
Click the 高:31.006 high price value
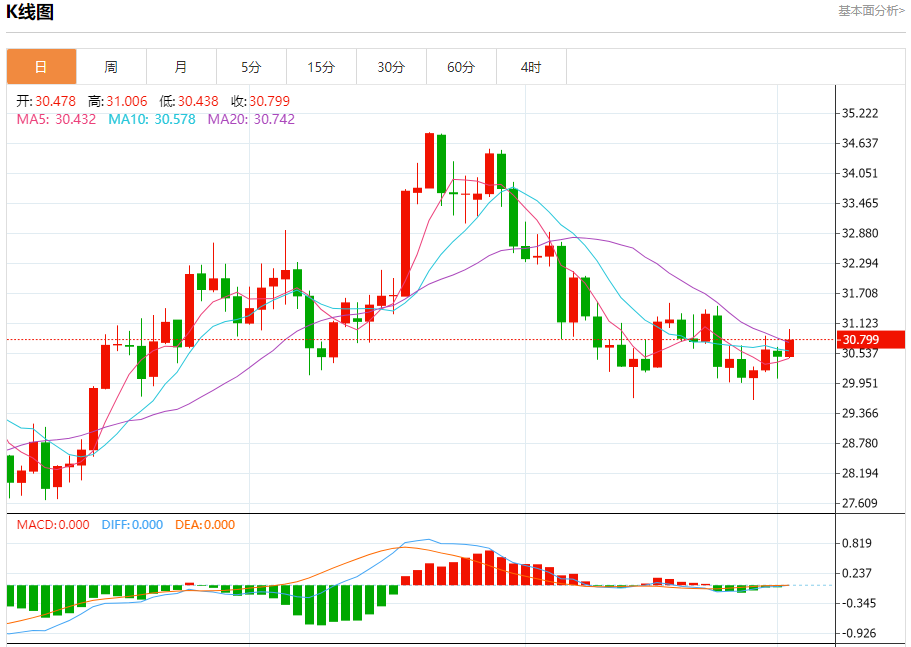tap(118, 101)
